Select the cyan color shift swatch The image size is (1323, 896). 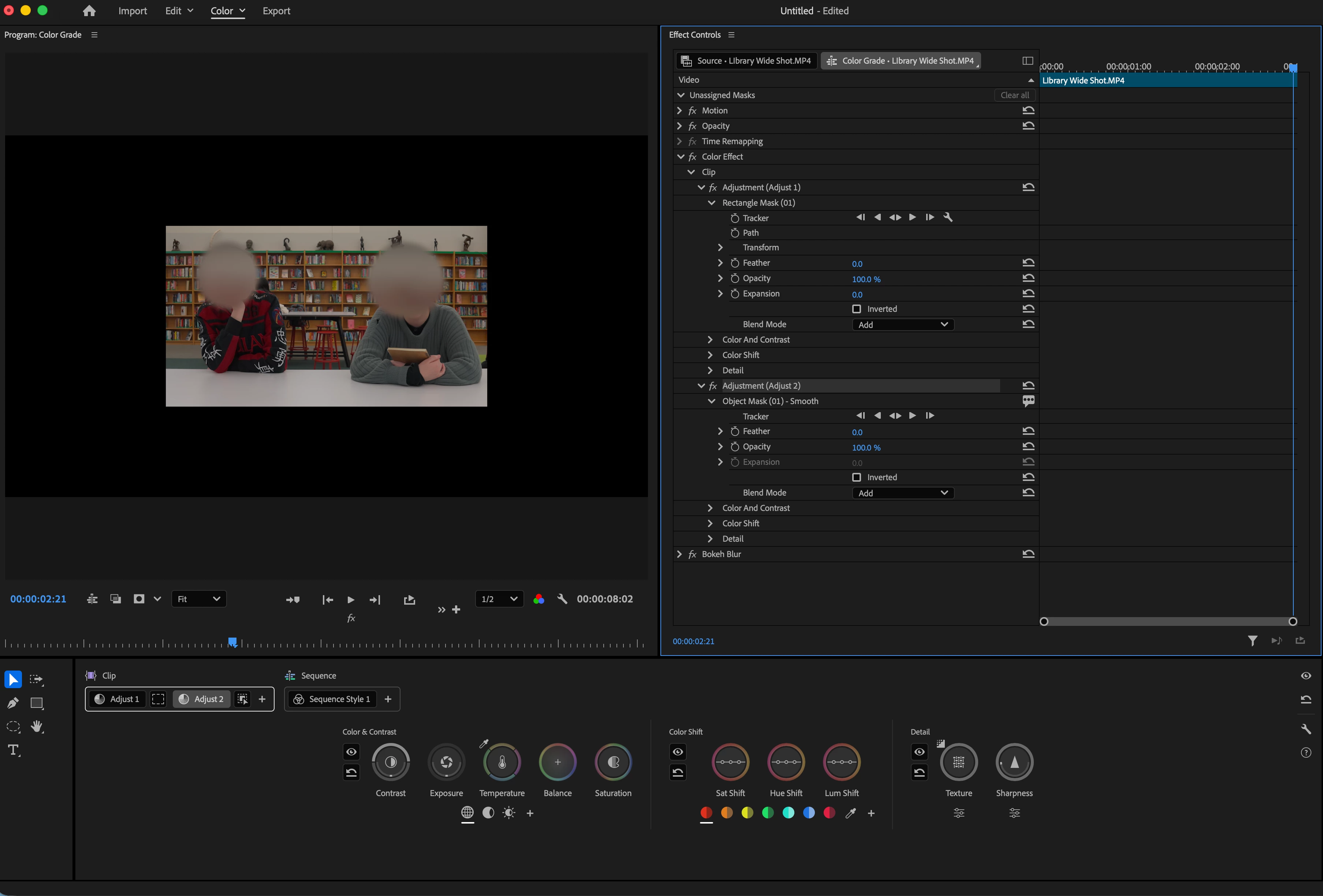coord(789,813)
